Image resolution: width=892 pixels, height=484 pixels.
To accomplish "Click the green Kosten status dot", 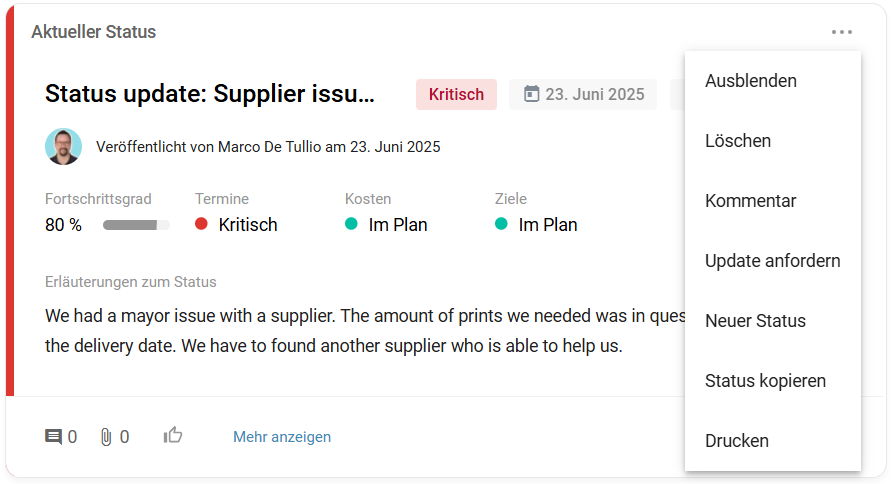I will click(x=351, y=224).
